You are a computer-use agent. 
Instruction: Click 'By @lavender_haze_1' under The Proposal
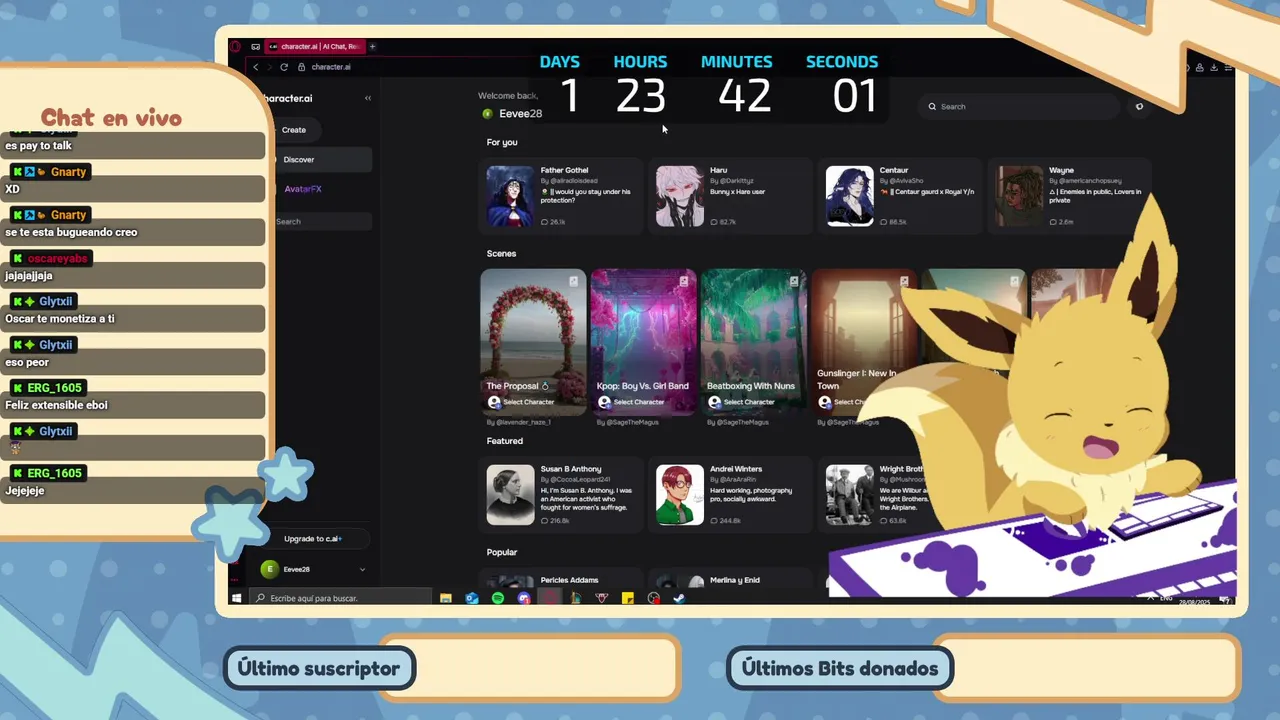click(x=518, y=422)
